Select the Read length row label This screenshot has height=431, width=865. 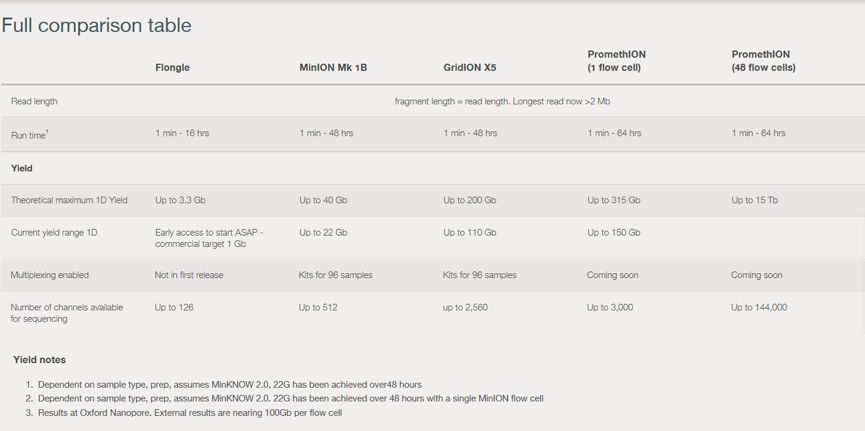click(34, 101)
